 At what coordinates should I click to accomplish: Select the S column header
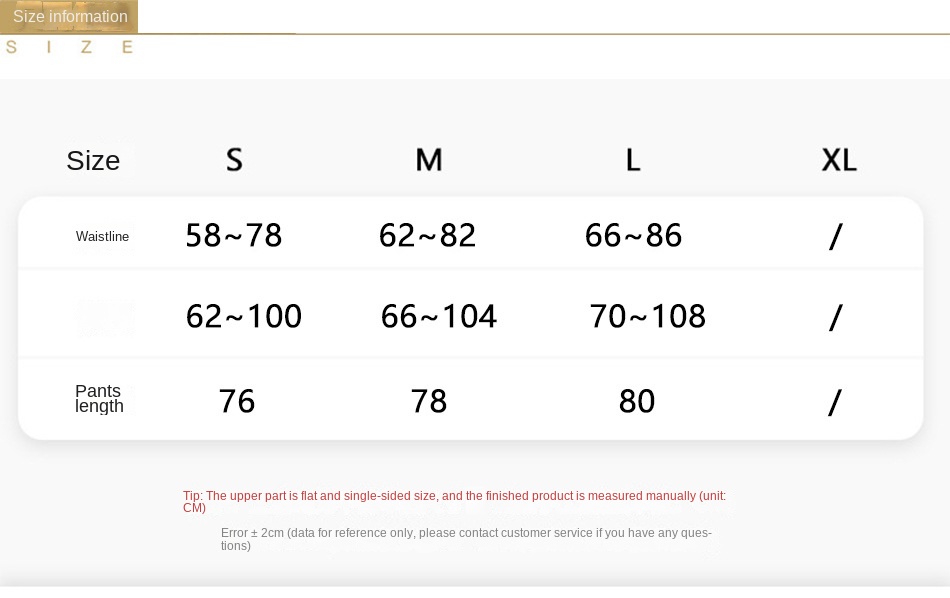point(234,160)
